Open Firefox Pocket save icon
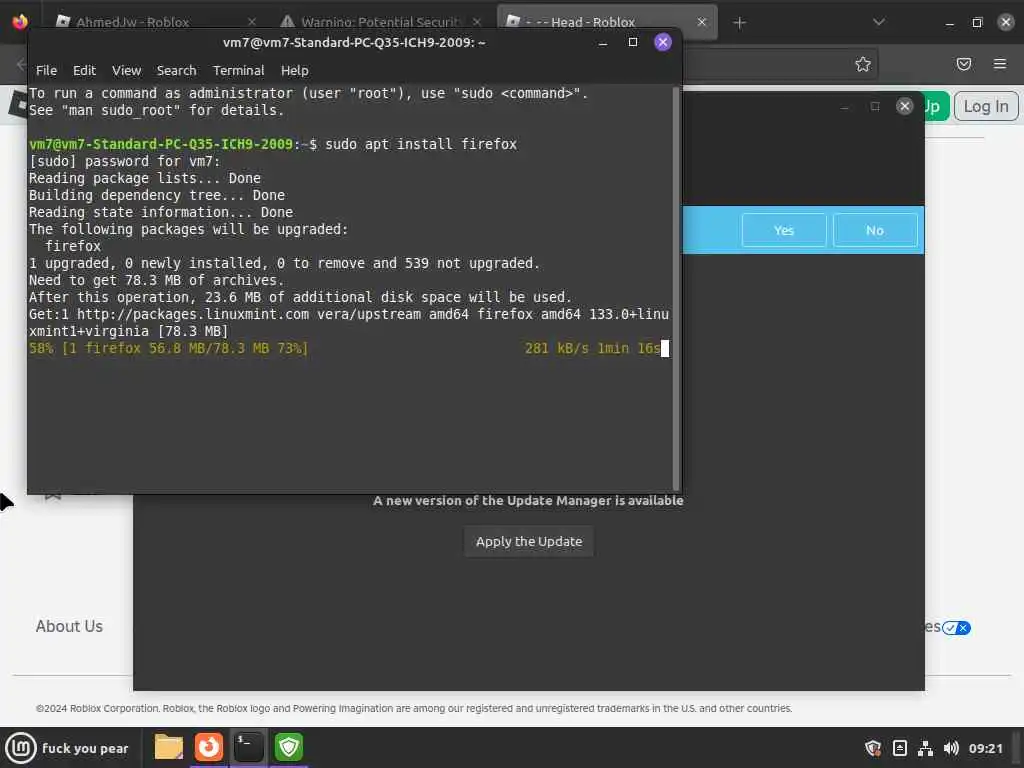Viewport: 1024px width, 768px height. click(963, 64)
